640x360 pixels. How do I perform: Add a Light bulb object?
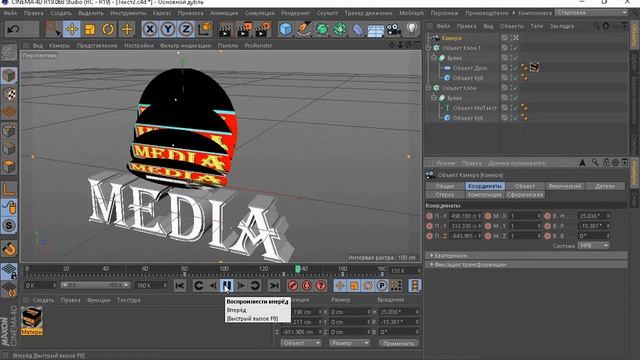point(412,29)
